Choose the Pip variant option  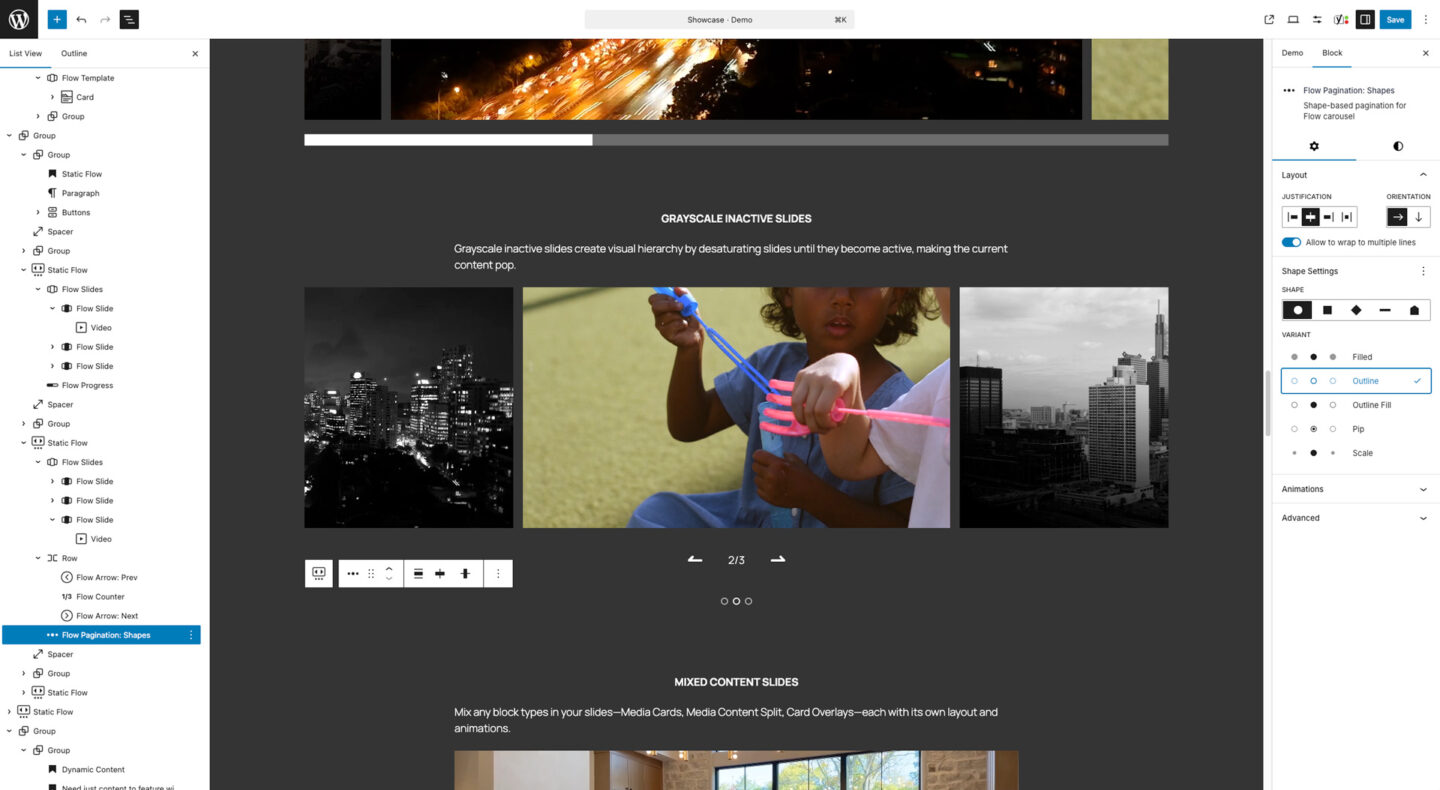(x=1356, y=429)
